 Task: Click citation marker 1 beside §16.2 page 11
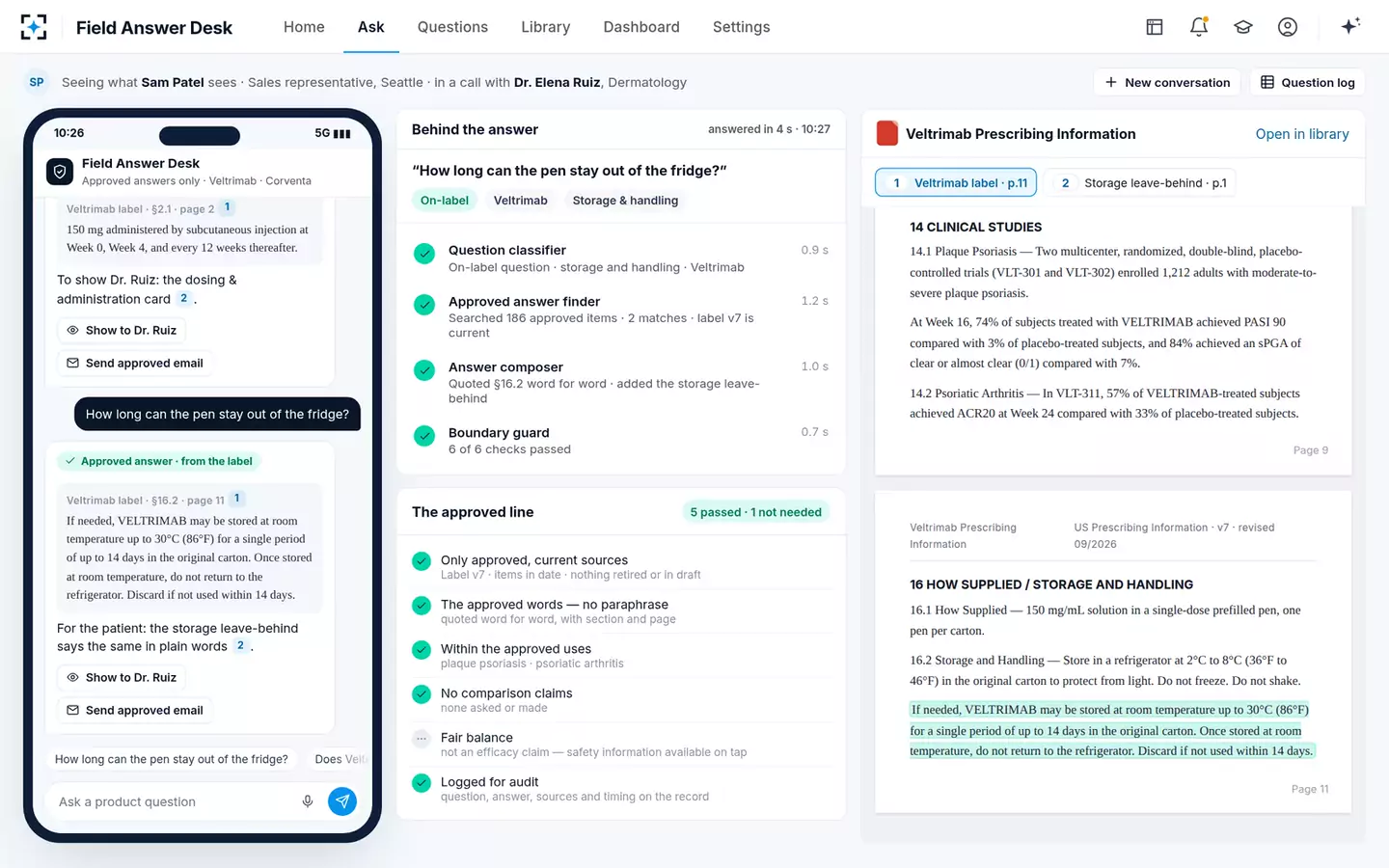tap(237, 499)
